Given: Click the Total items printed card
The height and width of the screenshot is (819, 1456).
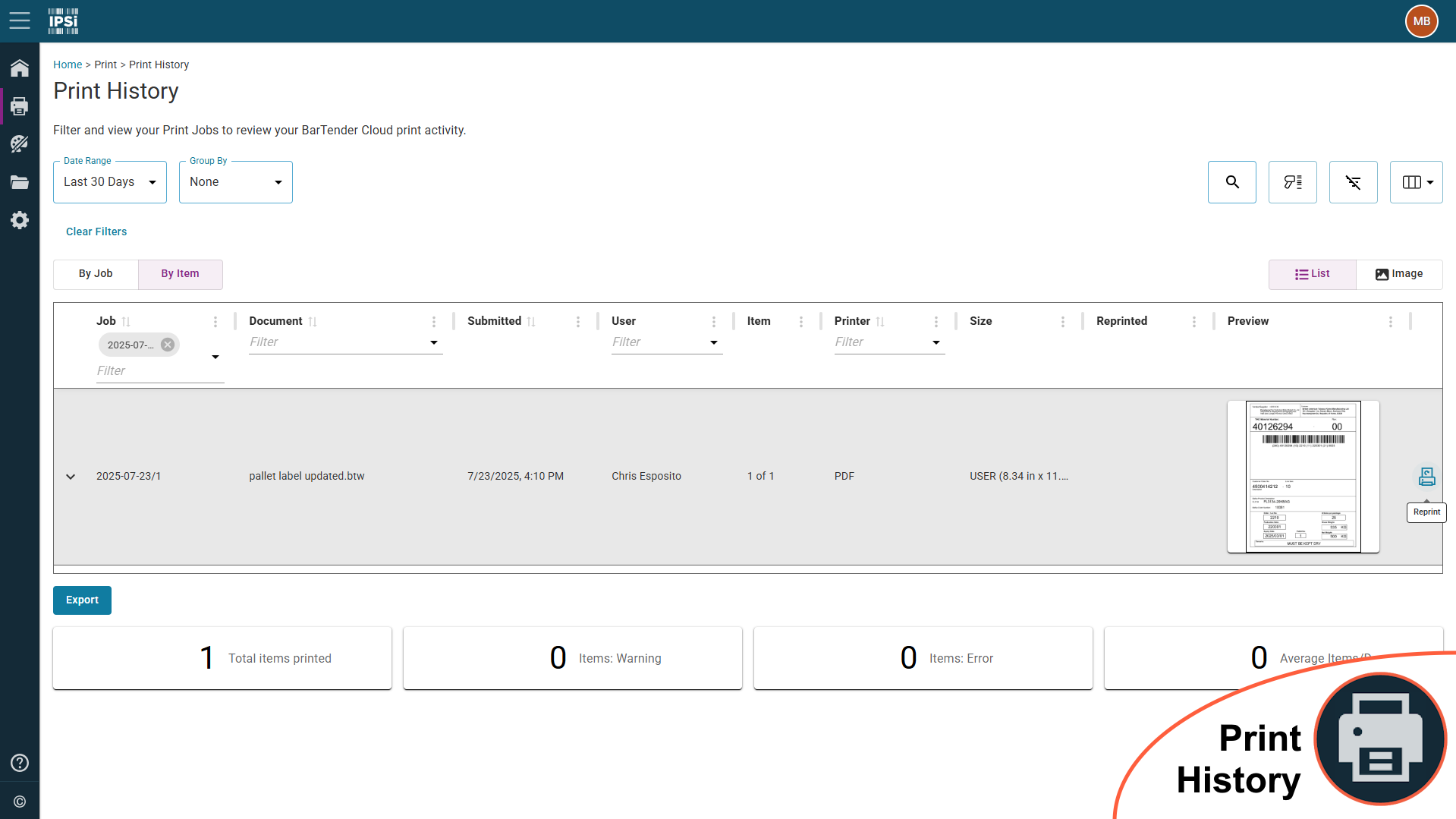Looking at the screenshot, I should pyautogui.click(x=222, y=658).
